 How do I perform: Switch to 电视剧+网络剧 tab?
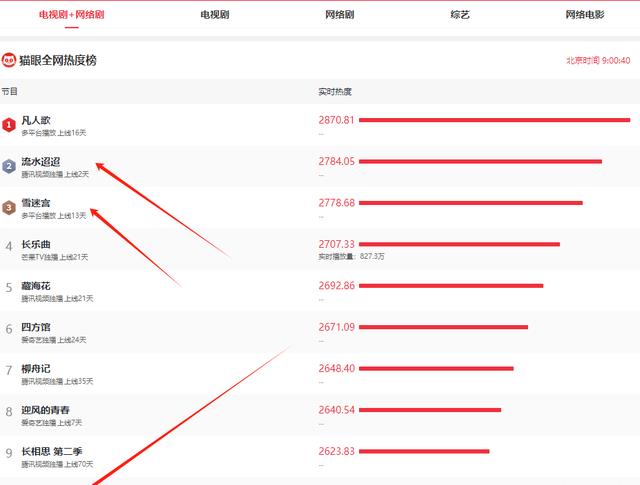click(x=71, y=15)
